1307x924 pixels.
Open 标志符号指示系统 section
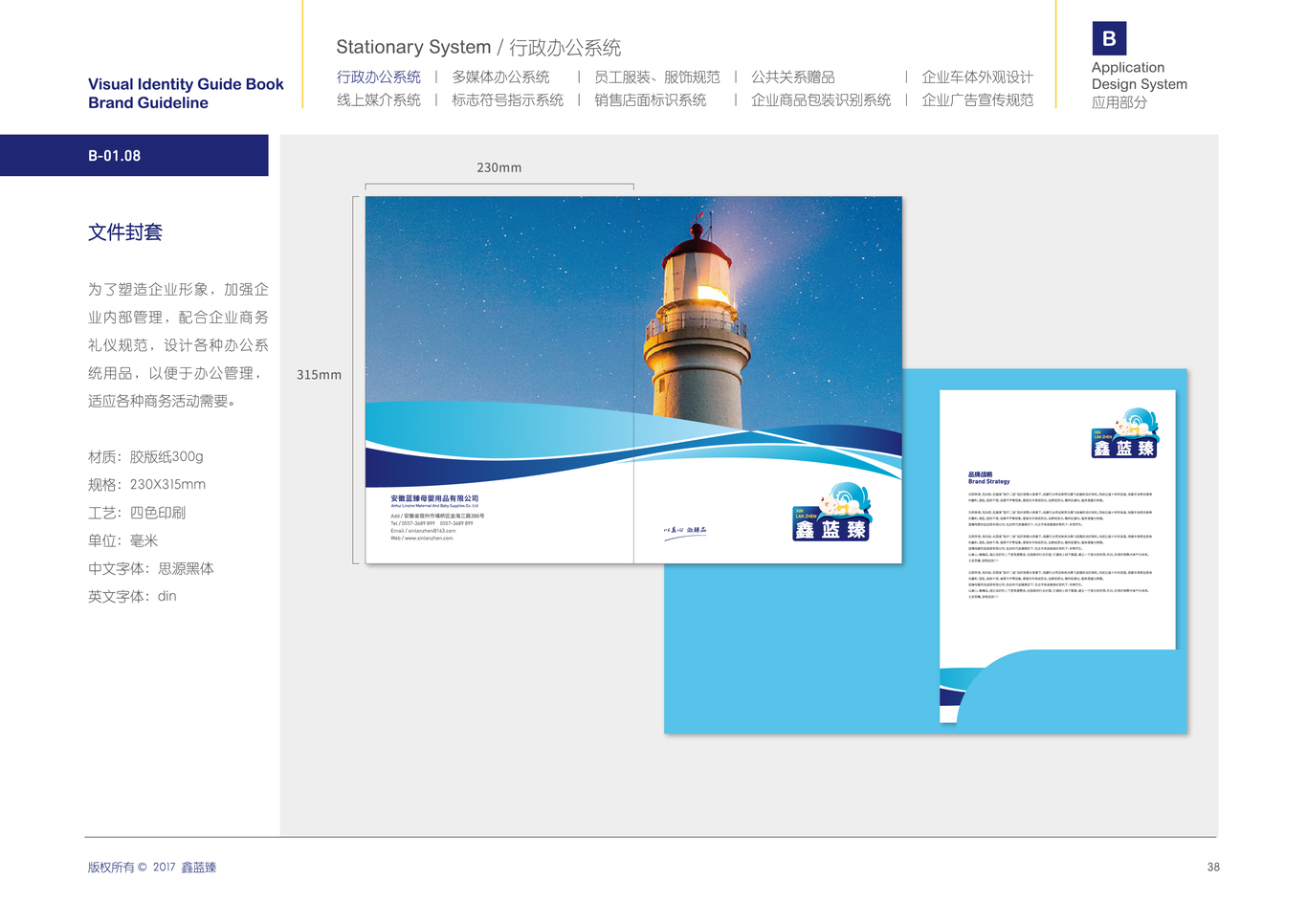507,99
